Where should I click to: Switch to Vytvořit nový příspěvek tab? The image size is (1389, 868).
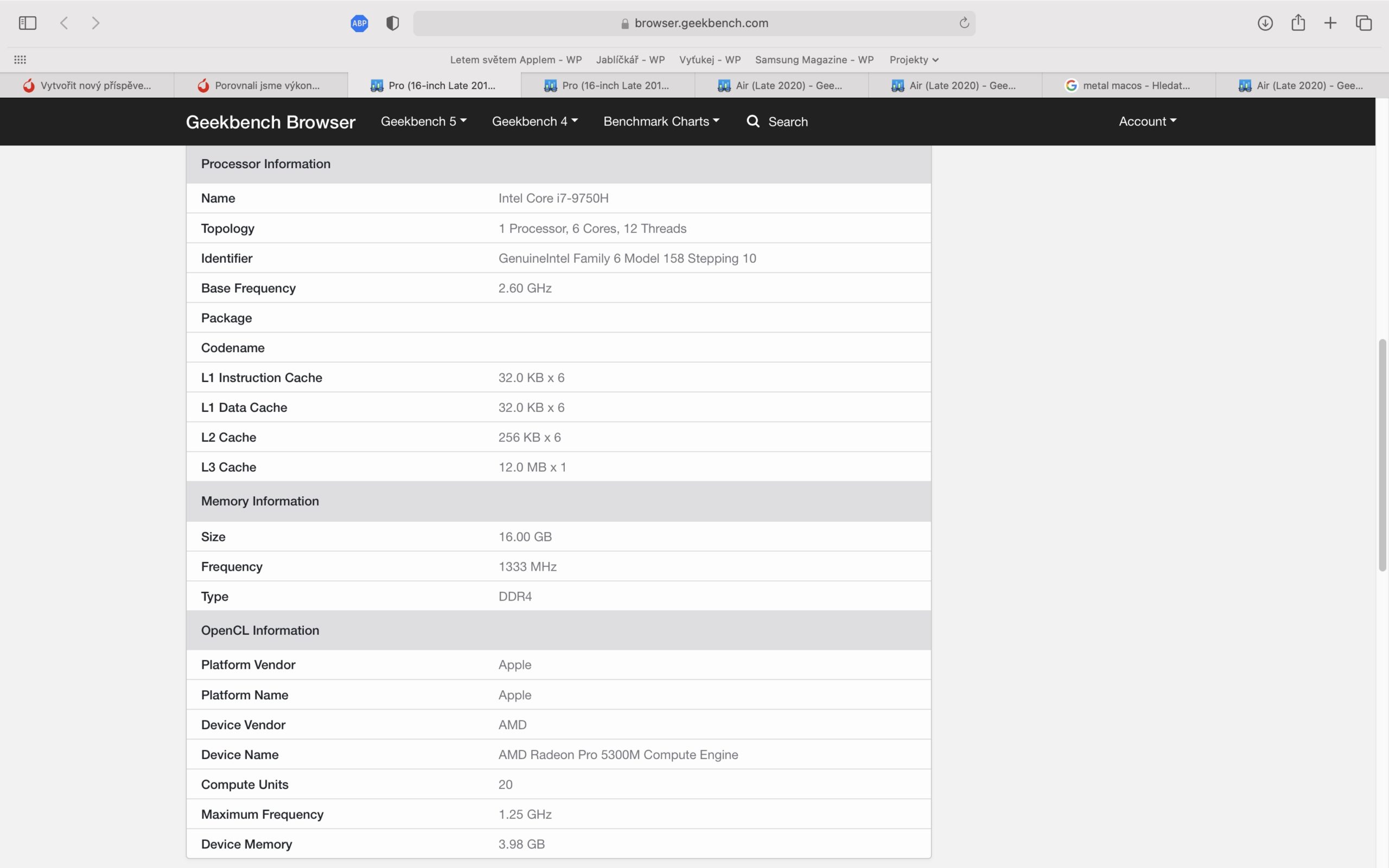(87, 86)
